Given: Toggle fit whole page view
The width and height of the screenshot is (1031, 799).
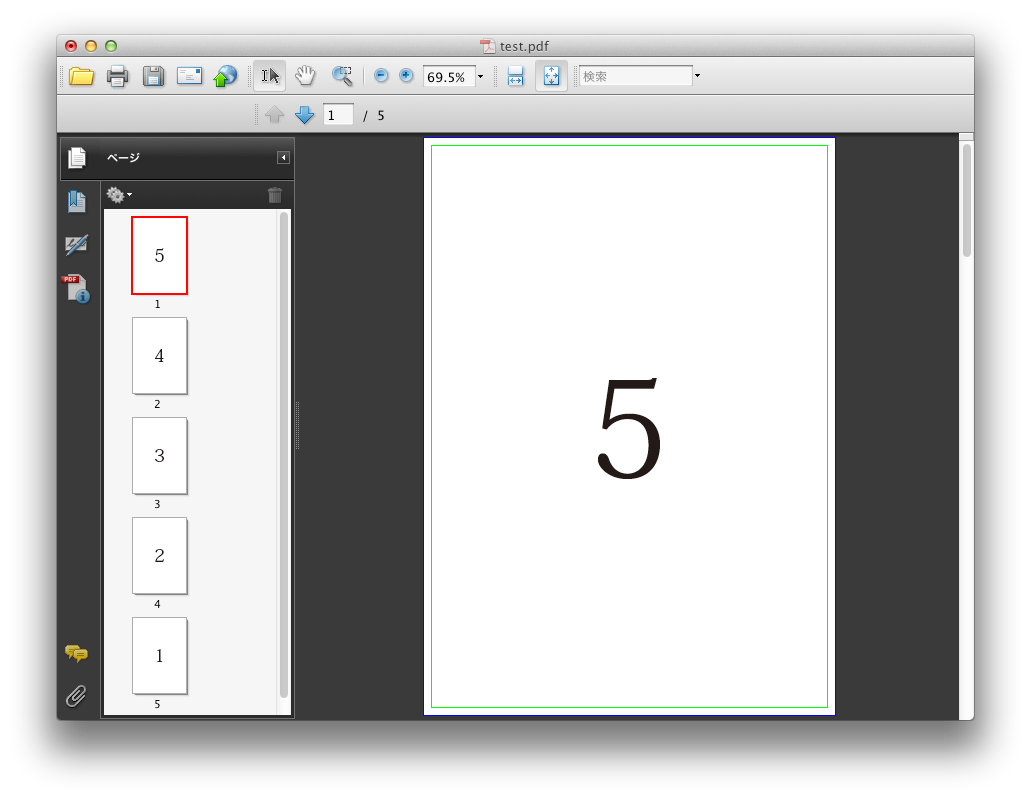Looking at the screenshot, I should (x=551, y=76).
